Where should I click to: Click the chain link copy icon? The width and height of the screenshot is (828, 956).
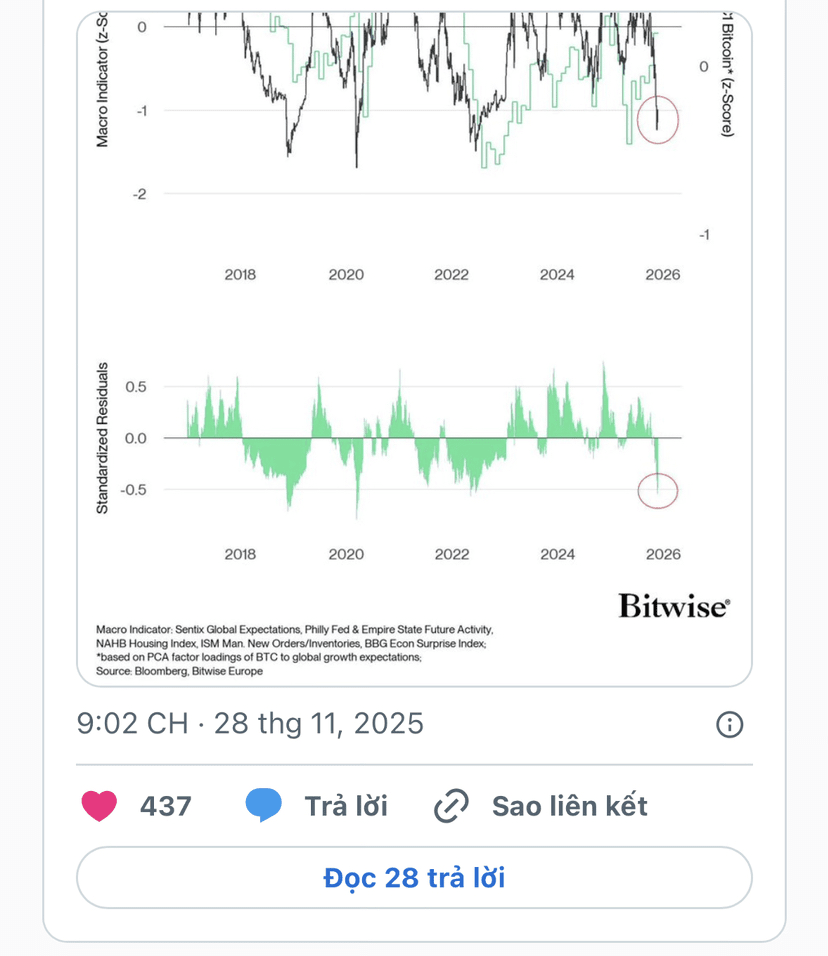[451, 805]
